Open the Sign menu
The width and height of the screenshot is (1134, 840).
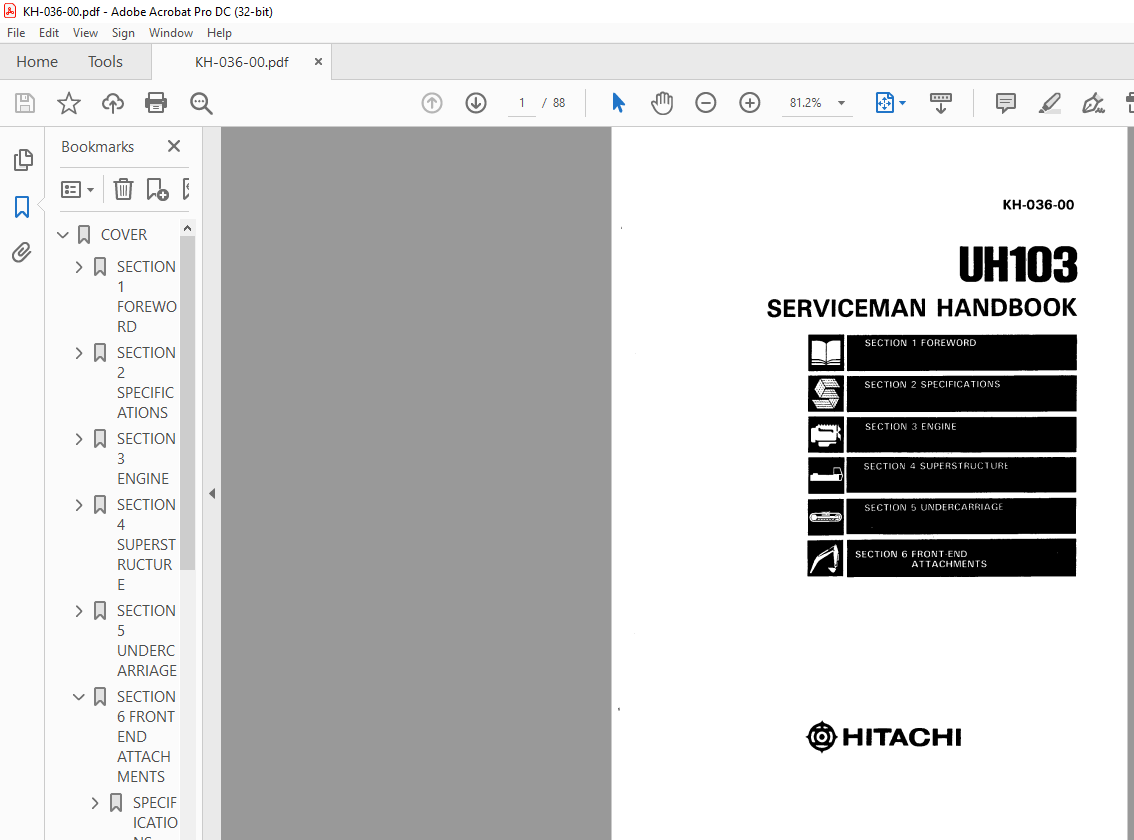pos(123,33)
